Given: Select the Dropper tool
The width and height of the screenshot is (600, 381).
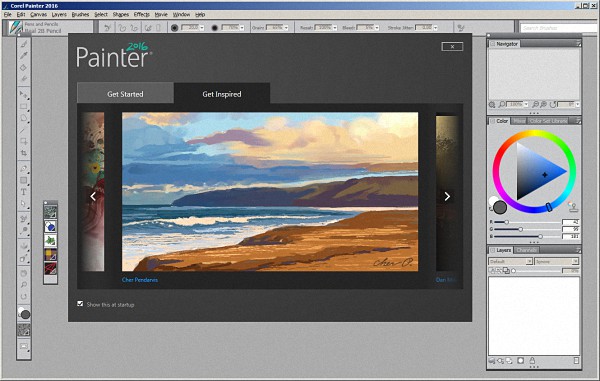Looking at the screenshot, I should click(24, 56).
